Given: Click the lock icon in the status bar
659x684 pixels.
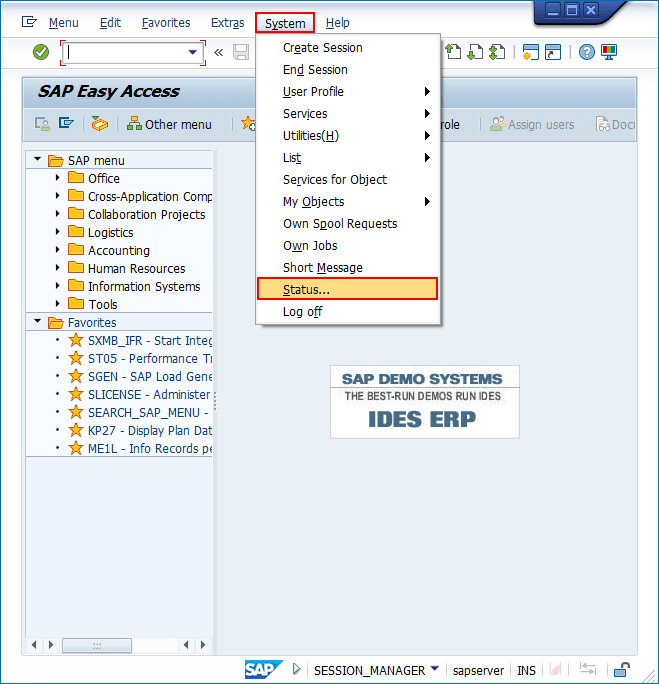Looking at the screenshot, I should [x=621, y=669].
